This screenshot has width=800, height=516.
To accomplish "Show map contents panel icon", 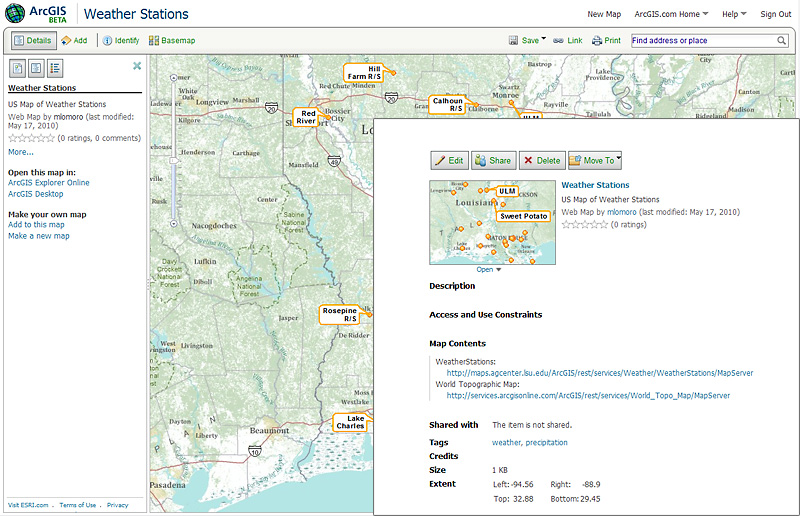I will (x=36, y=67).
